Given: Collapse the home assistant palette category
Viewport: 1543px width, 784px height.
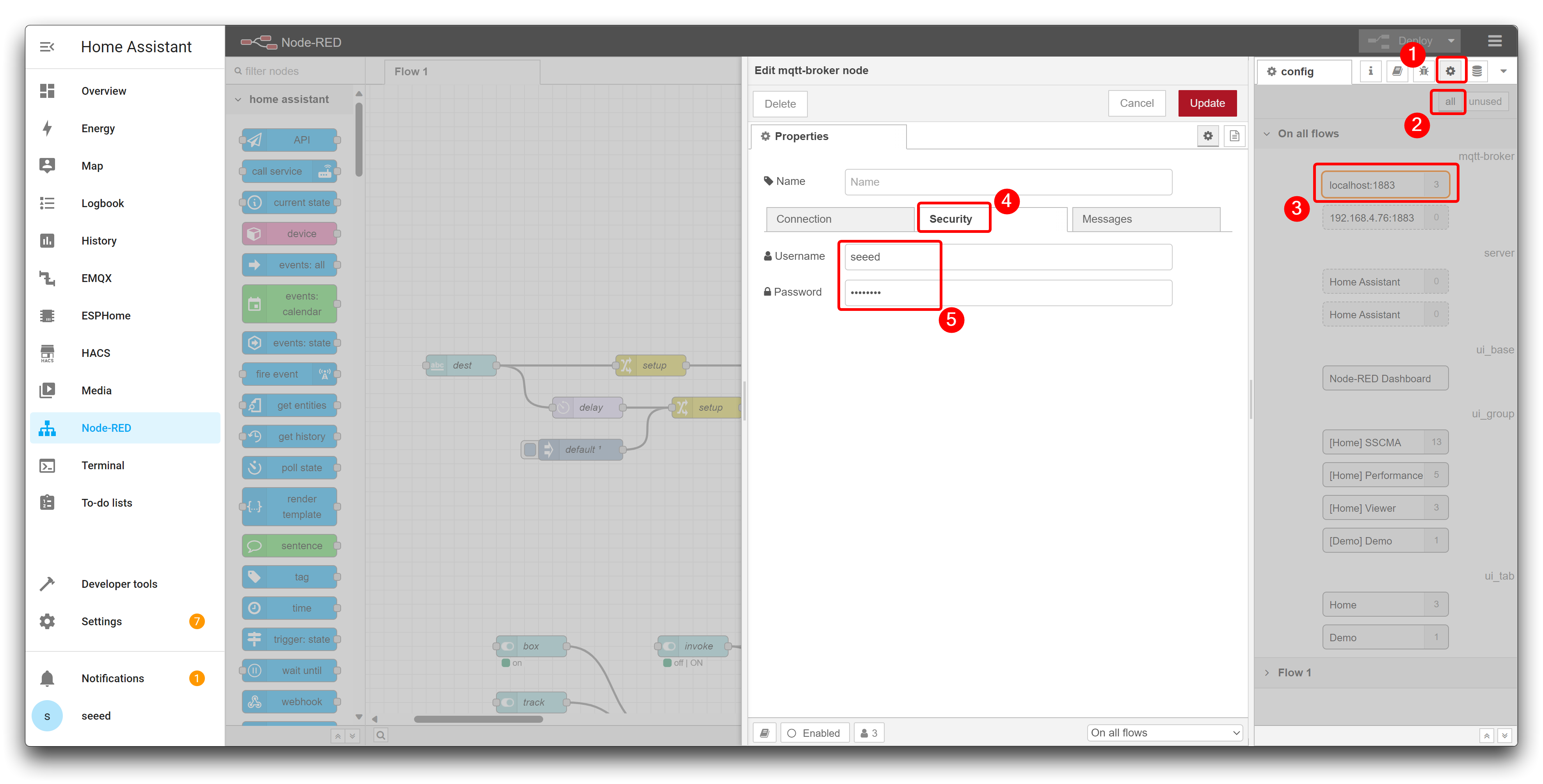Looking at the screenshot, I should click(x=238, y=99).
